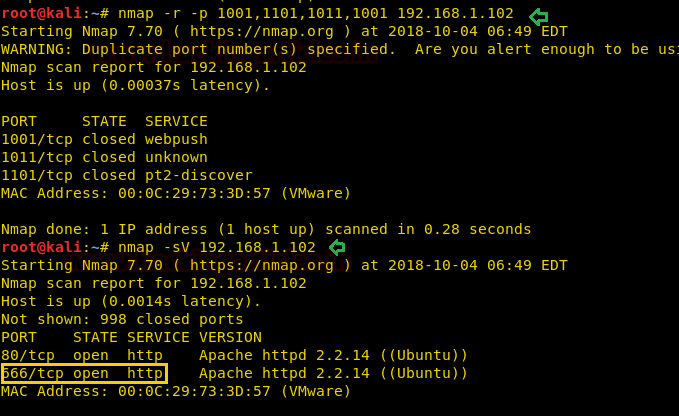Click the green arrow beside first nmap command

[x=539, y=17]
